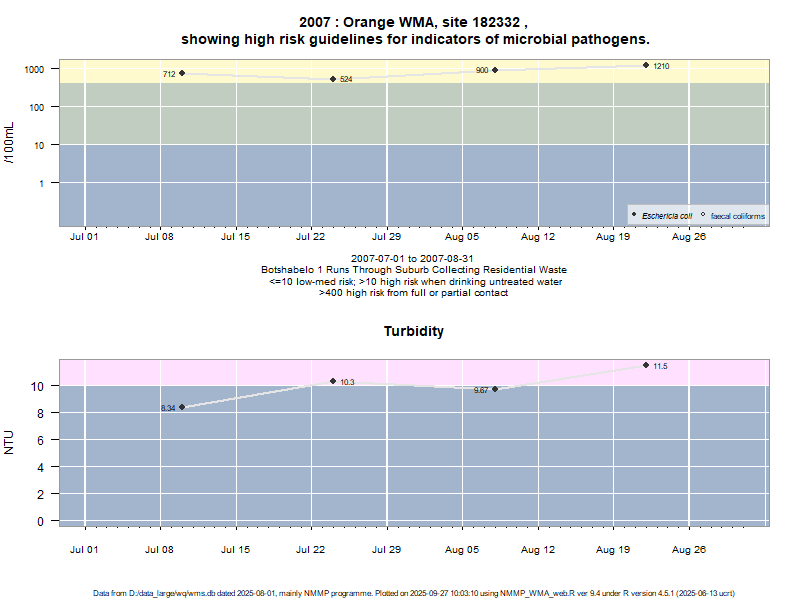This screenshot has width=800, height=600.
Task: Click the data source footer text
Action: (x=413, y=593)
